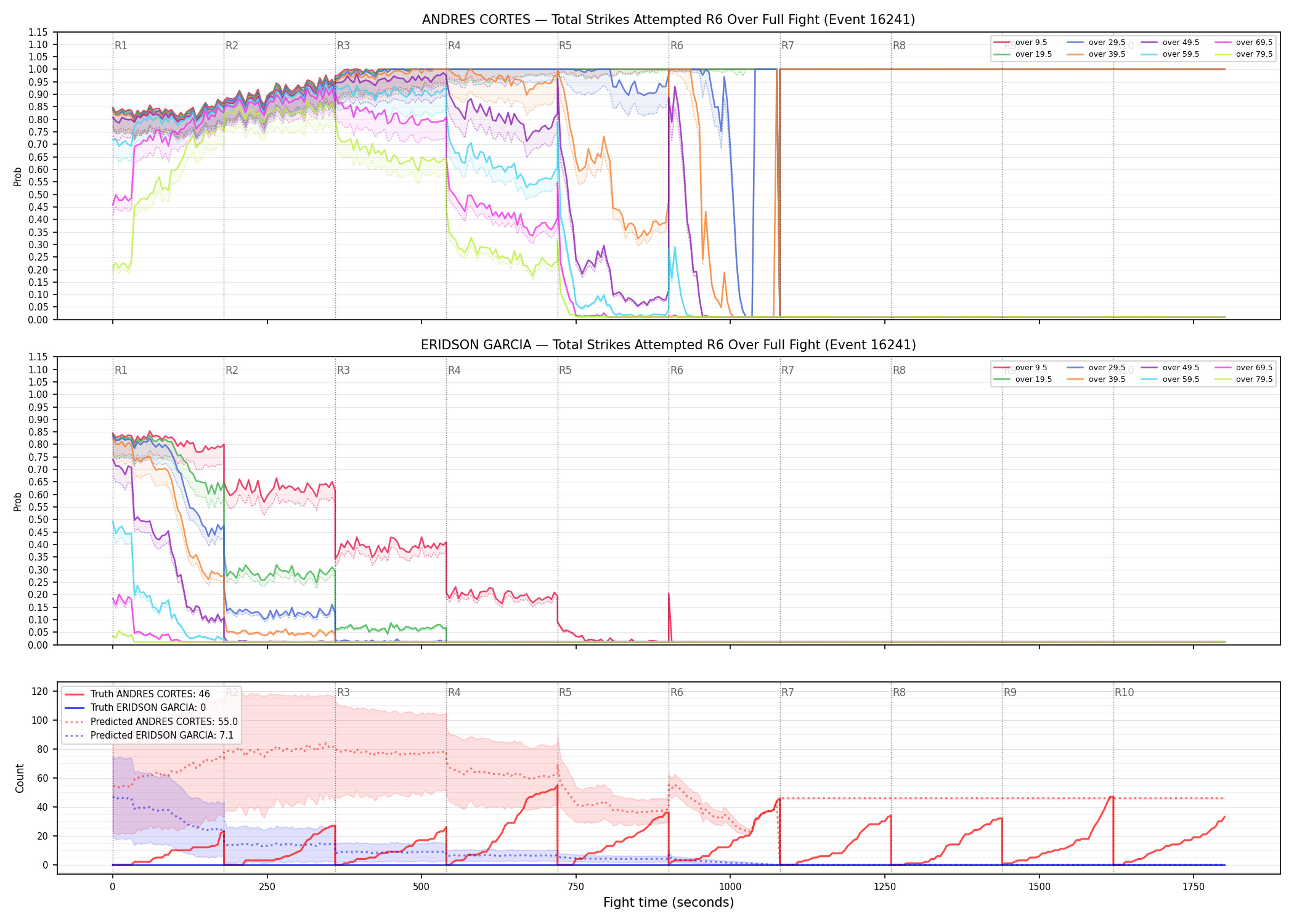Click the R2 marker in Eridson Garcia chart
Screen dimensions: 1294x924
coord(232,370)
